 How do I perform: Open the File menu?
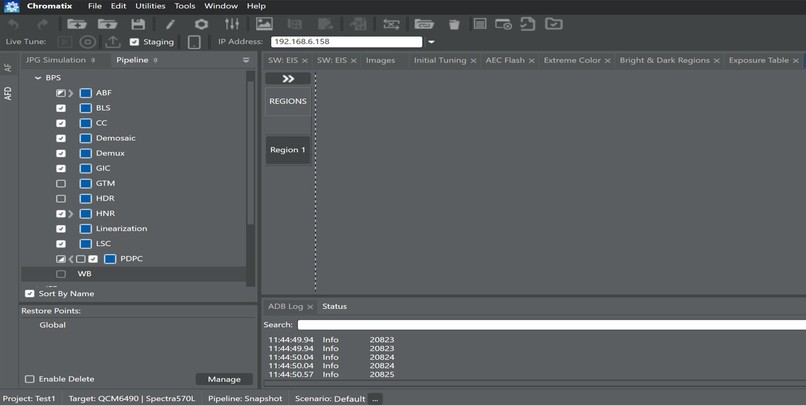95,6
